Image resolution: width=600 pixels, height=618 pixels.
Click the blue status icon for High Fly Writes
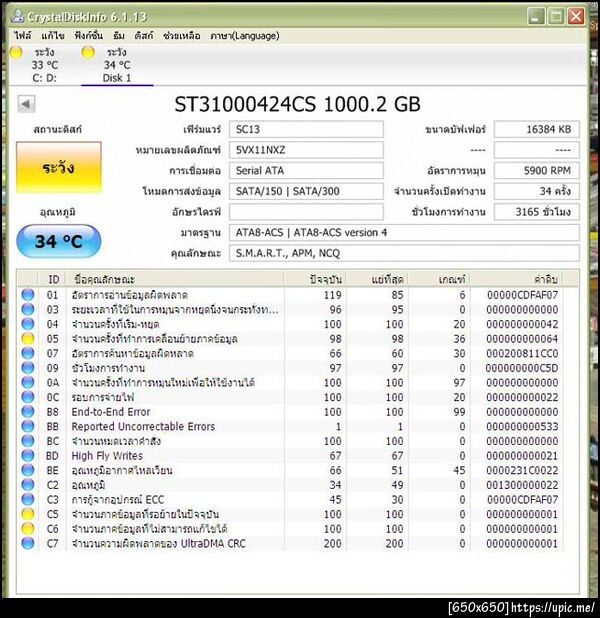tap(28, 455)
